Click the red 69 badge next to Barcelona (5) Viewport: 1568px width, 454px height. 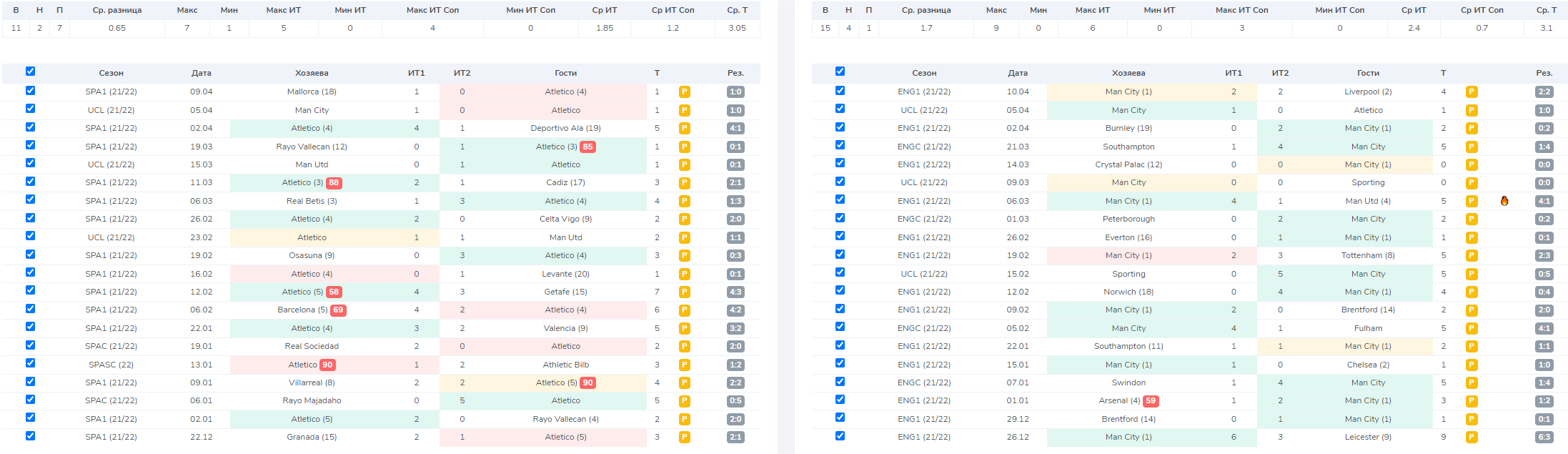pyautogui.click(x=338, y=310)
